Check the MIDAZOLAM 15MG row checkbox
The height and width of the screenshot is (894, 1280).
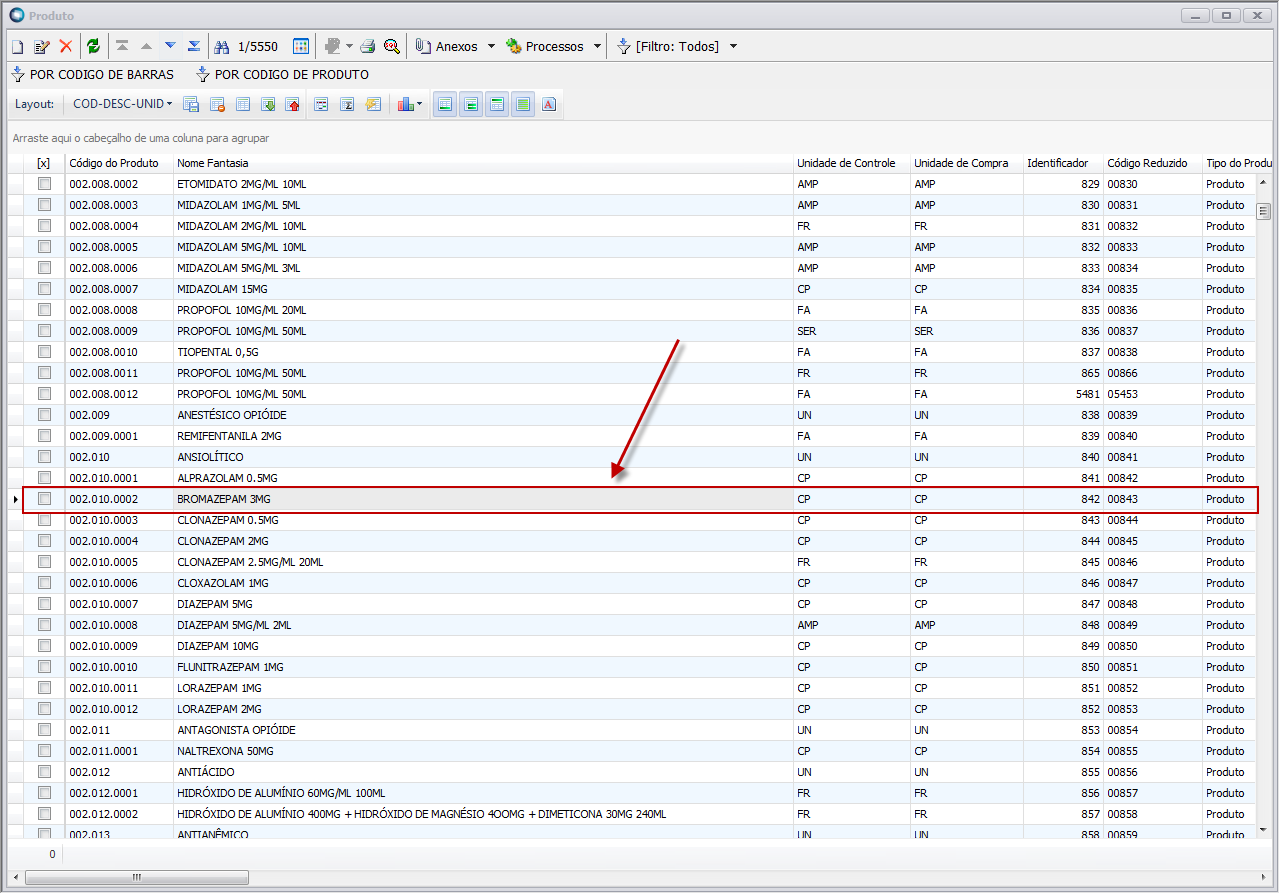pos(44,289)
